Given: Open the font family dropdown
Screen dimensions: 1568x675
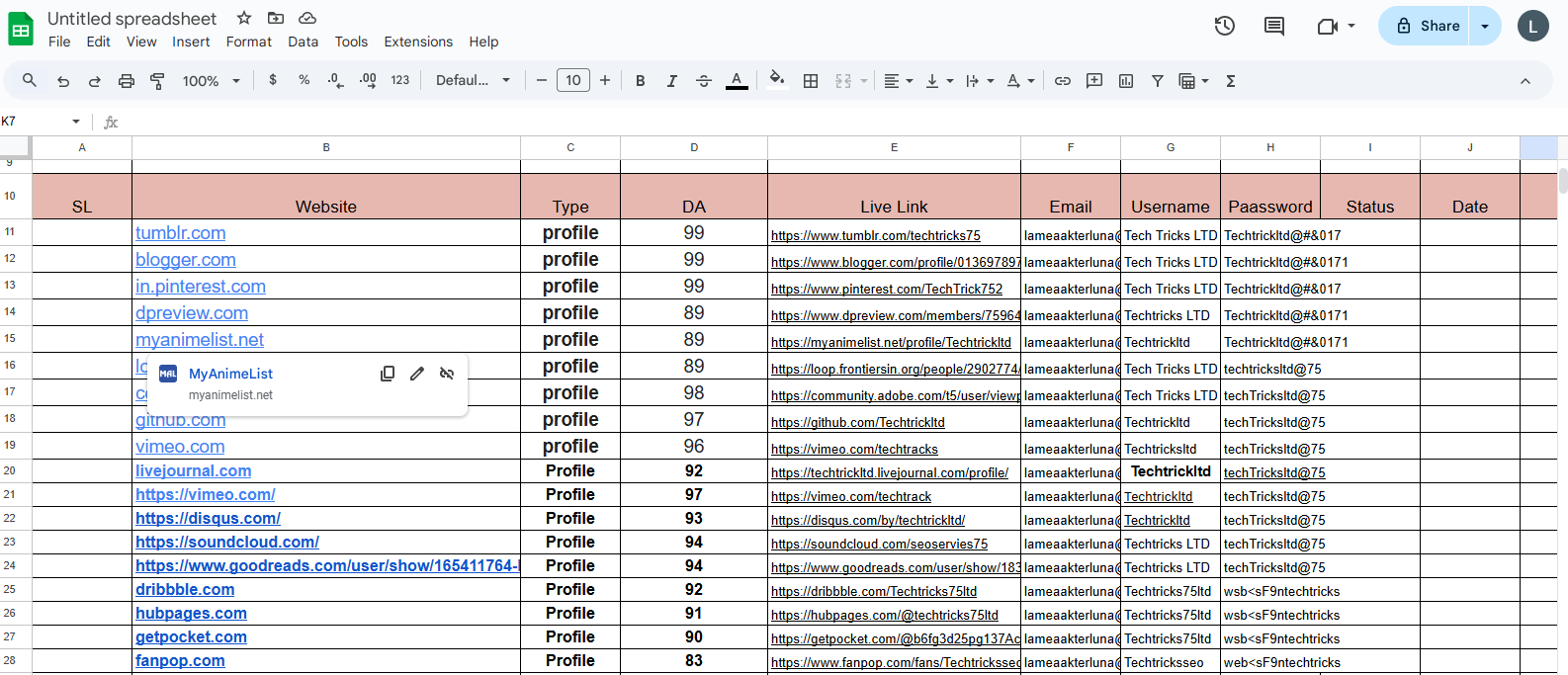Looking at the screenshot, I should pos(473,81).
